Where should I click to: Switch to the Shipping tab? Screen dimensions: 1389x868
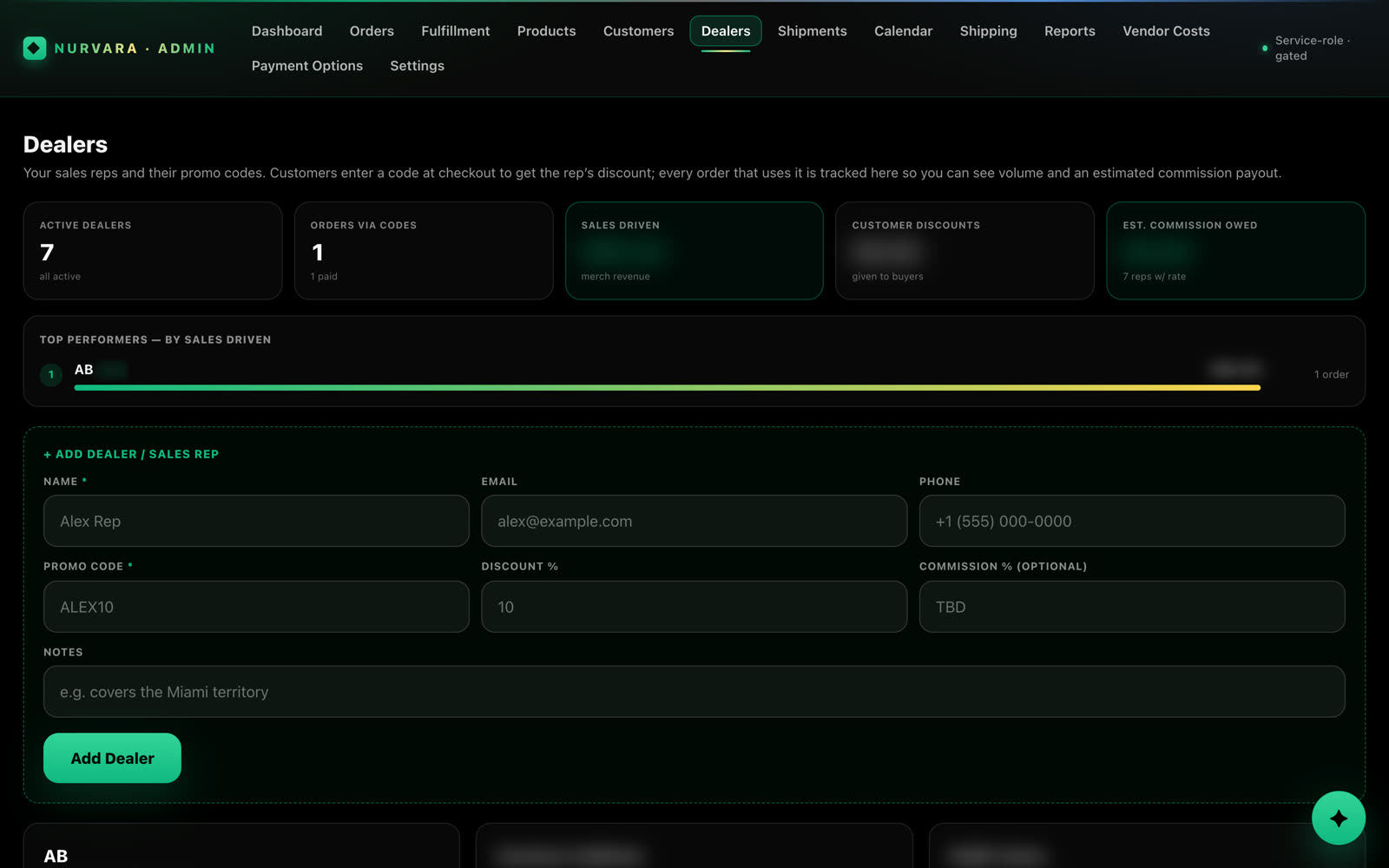pyautogui.click(x=988, y=31)
